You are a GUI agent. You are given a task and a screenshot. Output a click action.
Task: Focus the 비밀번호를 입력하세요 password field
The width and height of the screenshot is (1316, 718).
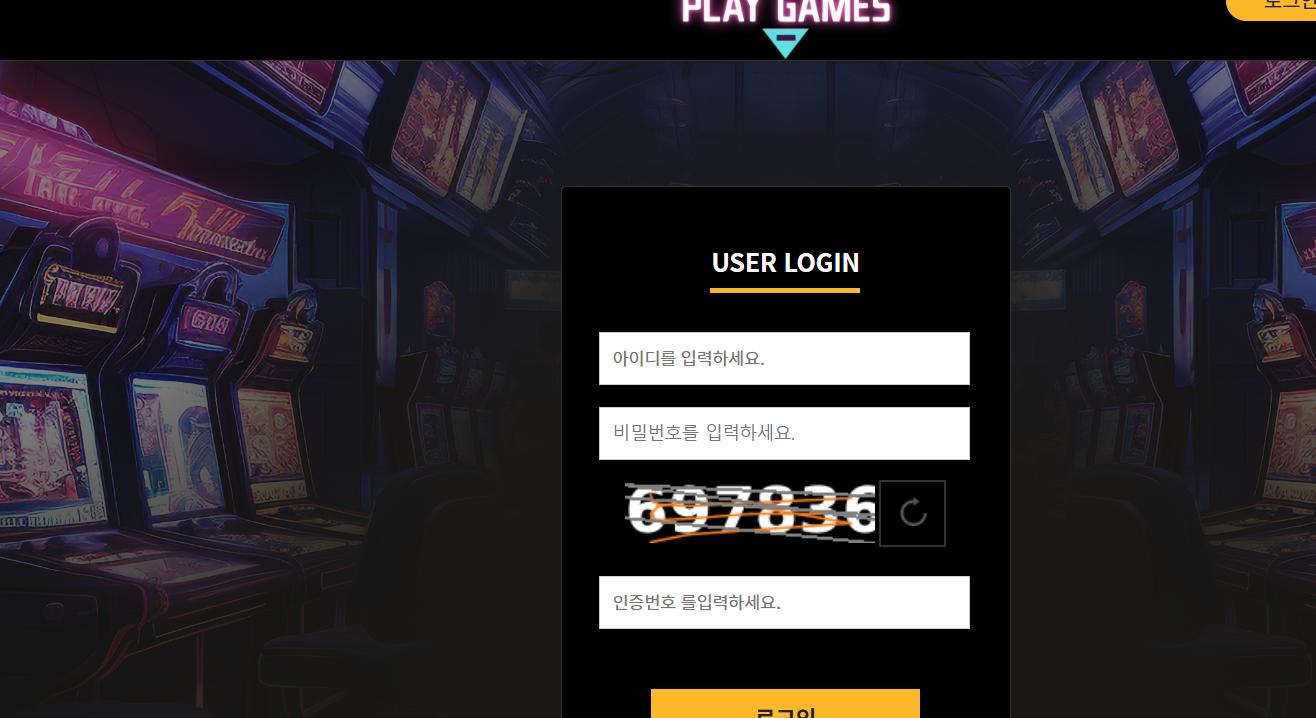coord(784,433)
